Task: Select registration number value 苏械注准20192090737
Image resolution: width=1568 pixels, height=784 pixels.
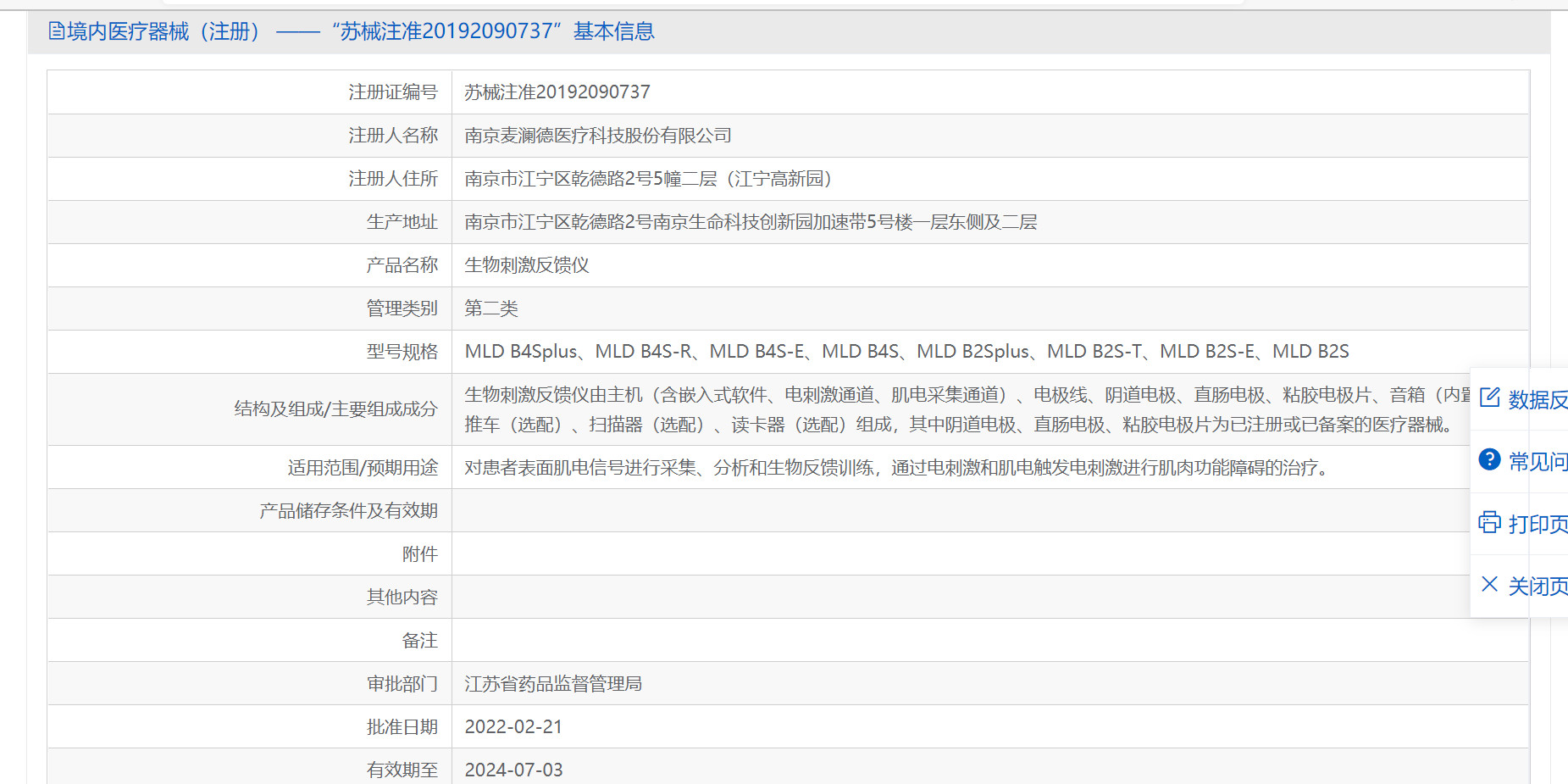Action: [557, 92]
